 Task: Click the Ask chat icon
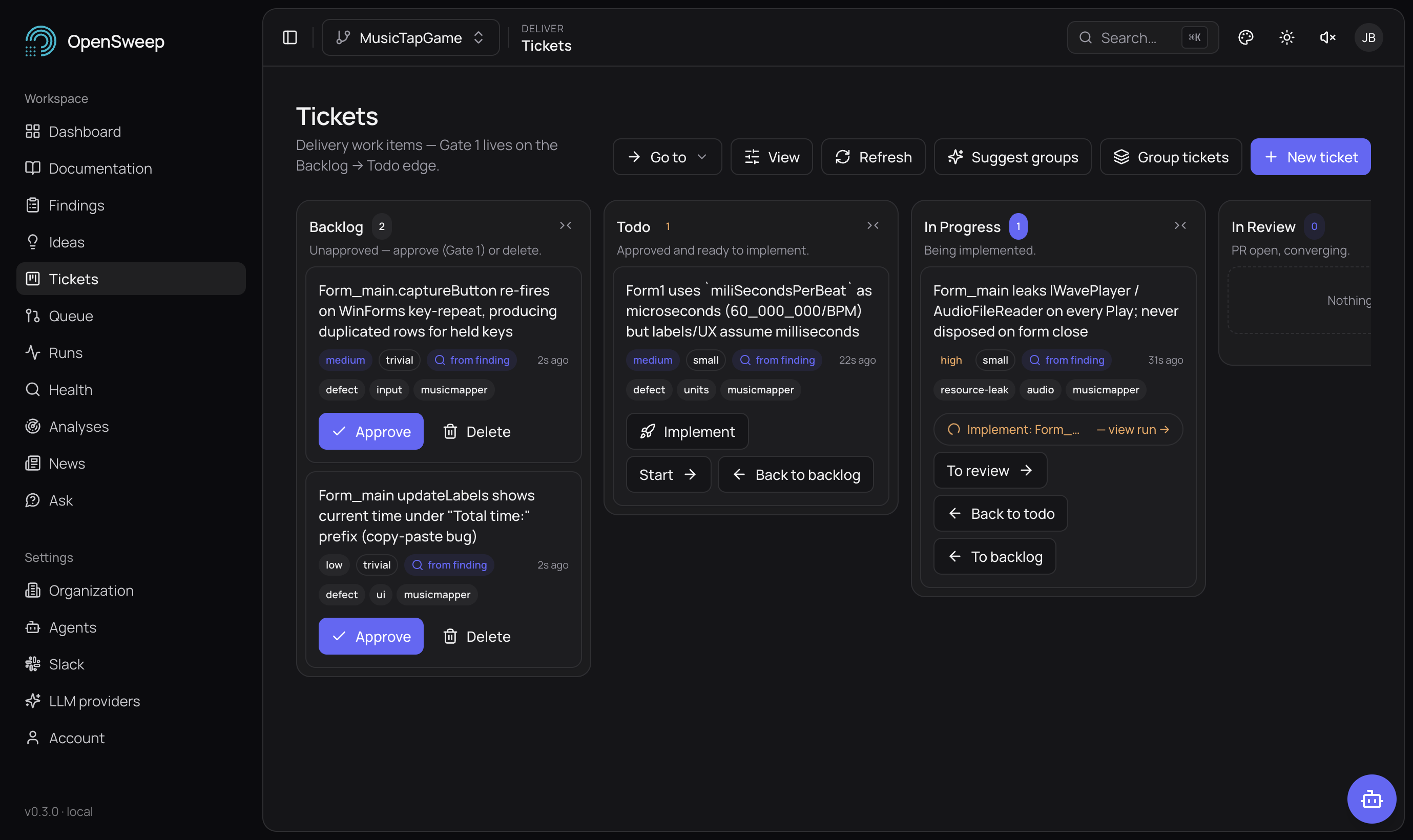(x=32, y=500)
